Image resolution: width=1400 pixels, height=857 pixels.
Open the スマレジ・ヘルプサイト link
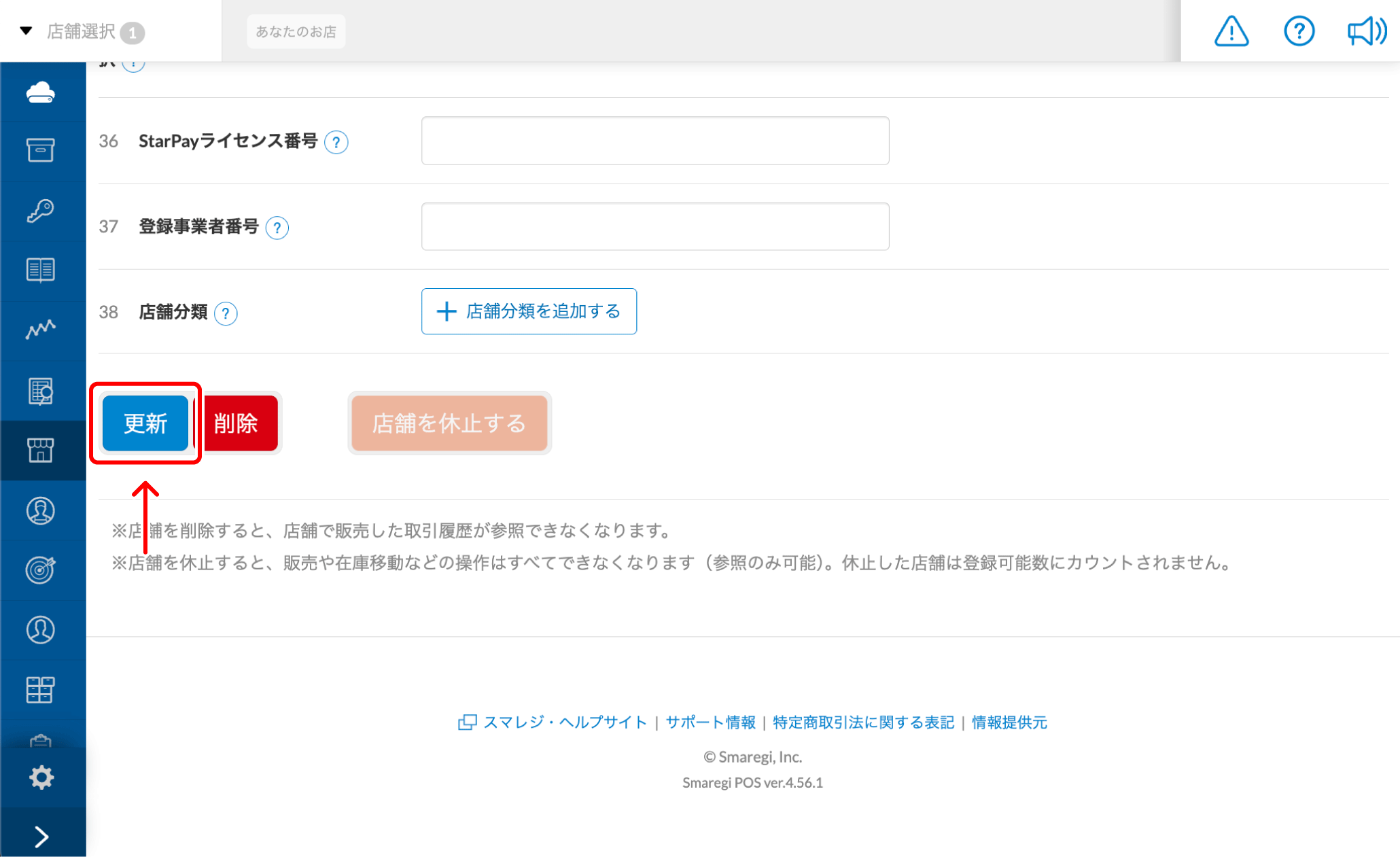(565, 722)
